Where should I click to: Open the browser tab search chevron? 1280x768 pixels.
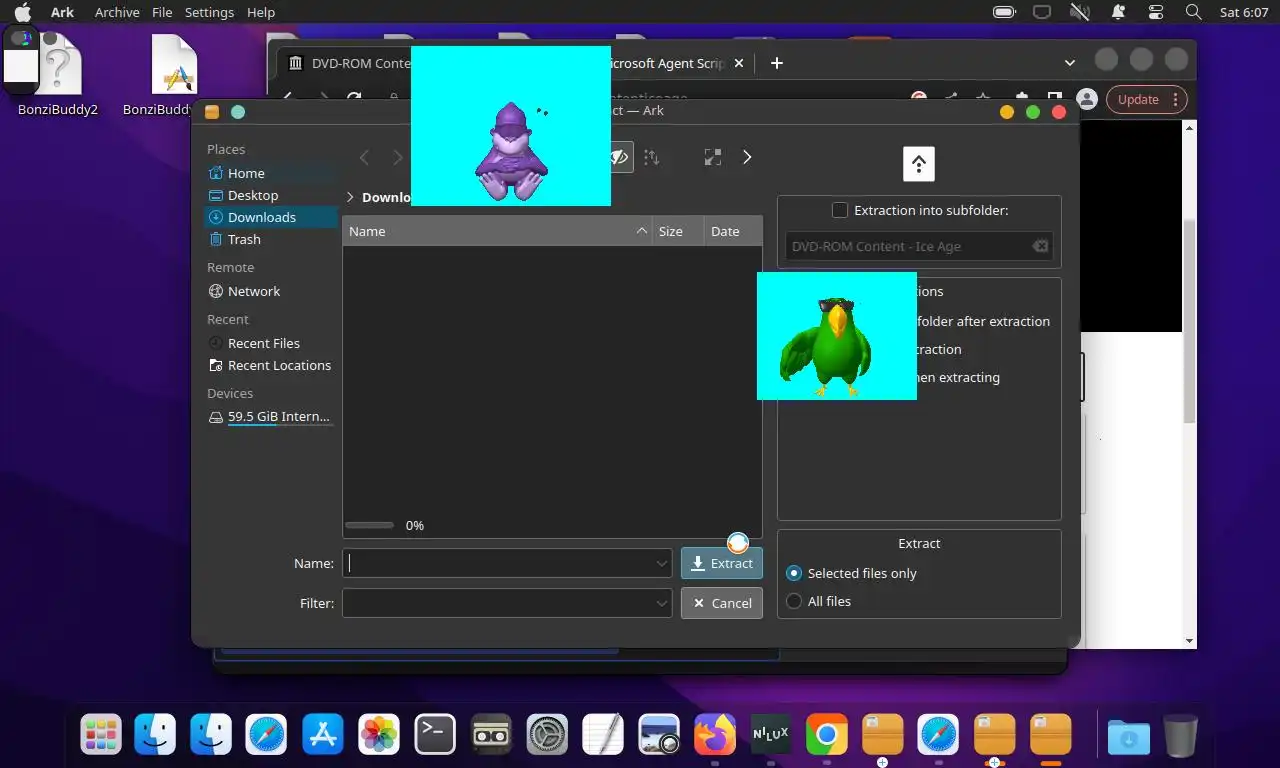point(1069,63)
